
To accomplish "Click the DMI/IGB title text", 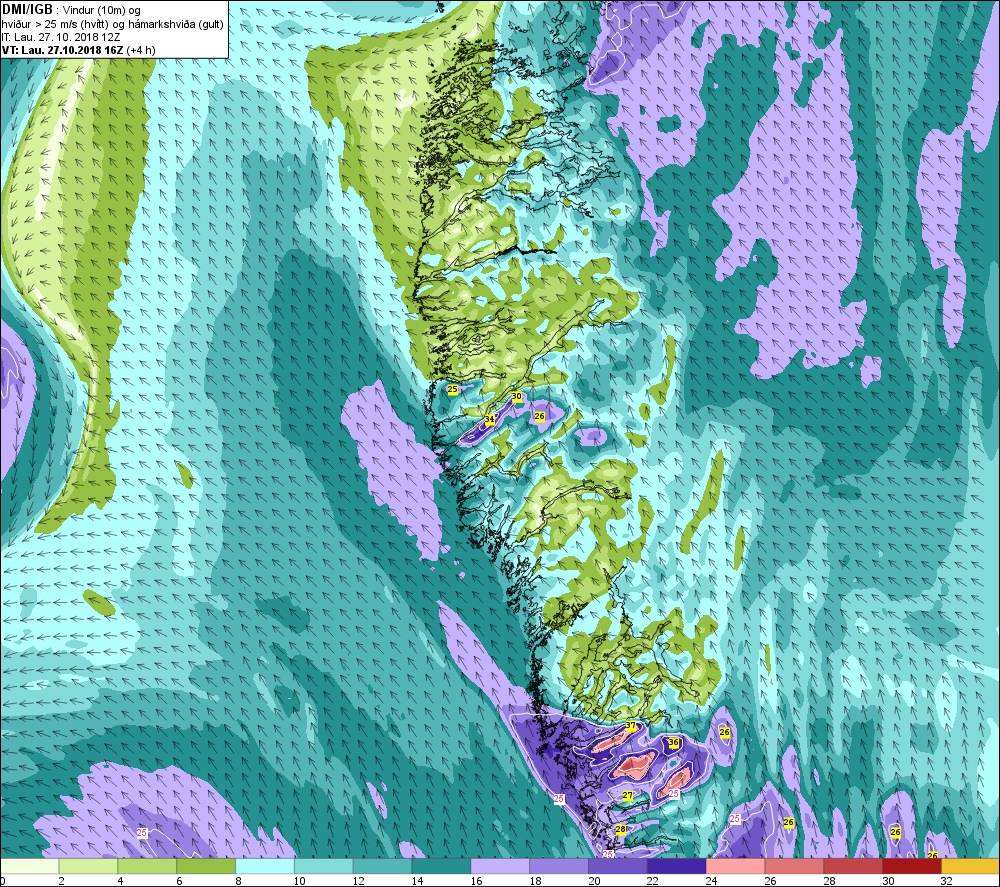I will click(27, 10).
